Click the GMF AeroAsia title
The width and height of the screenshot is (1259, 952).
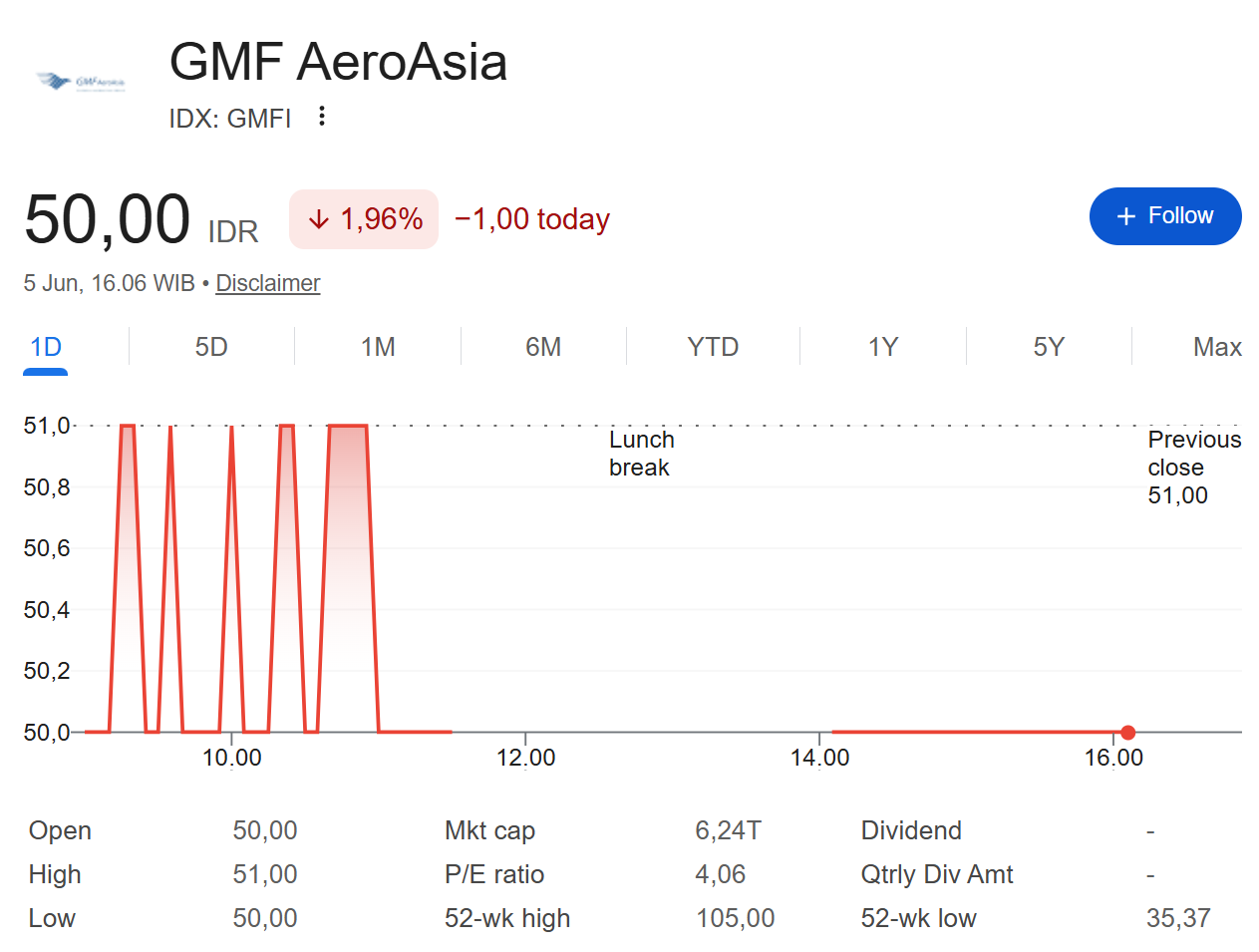click(338, 62)
